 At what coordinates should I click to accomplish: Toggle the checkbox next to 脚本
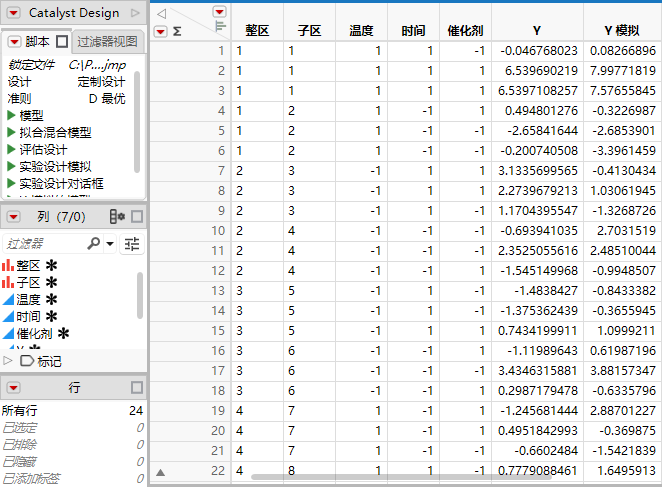click(62, 41)
